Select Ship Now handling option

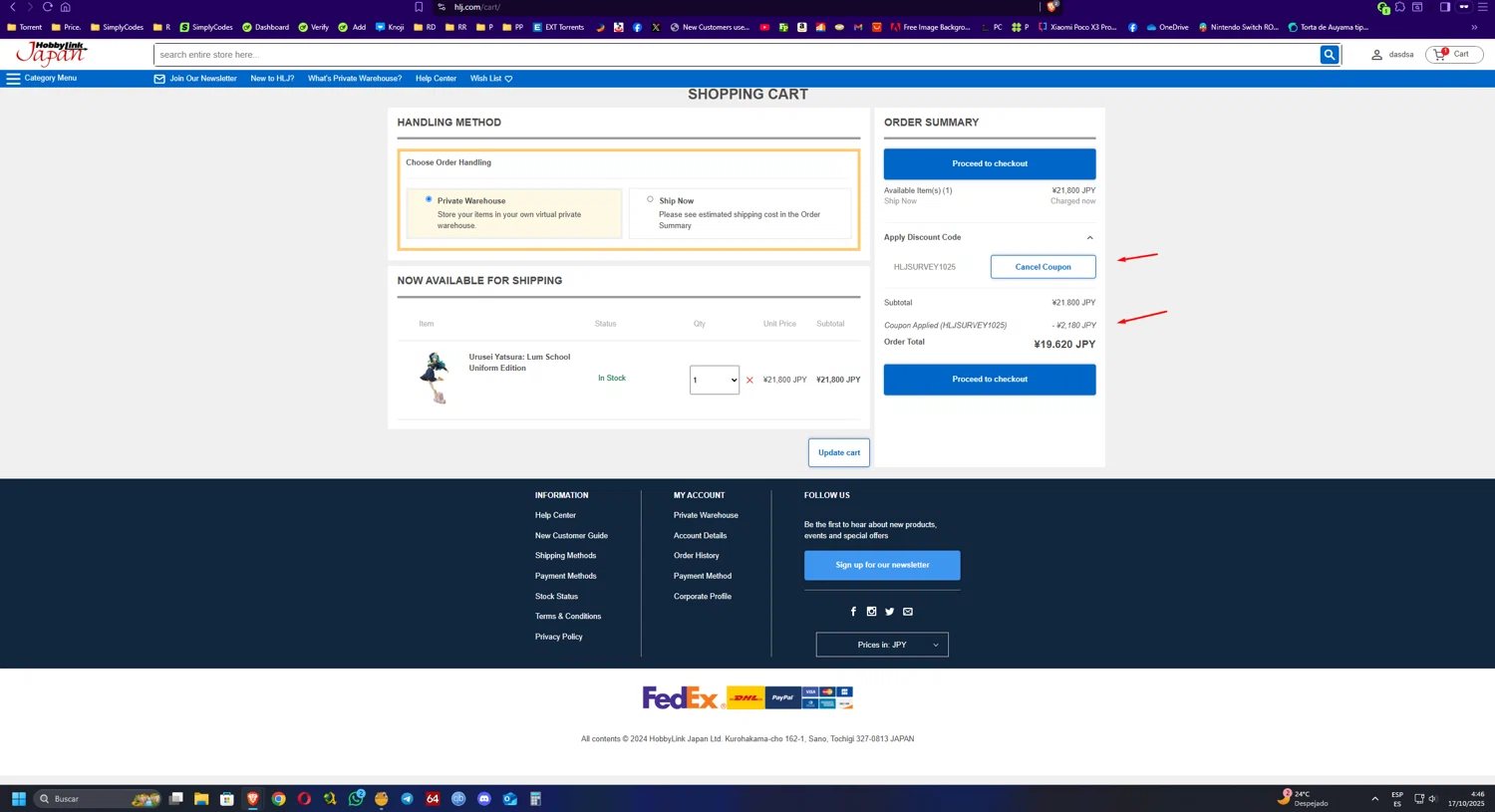[x=650, y=199]
